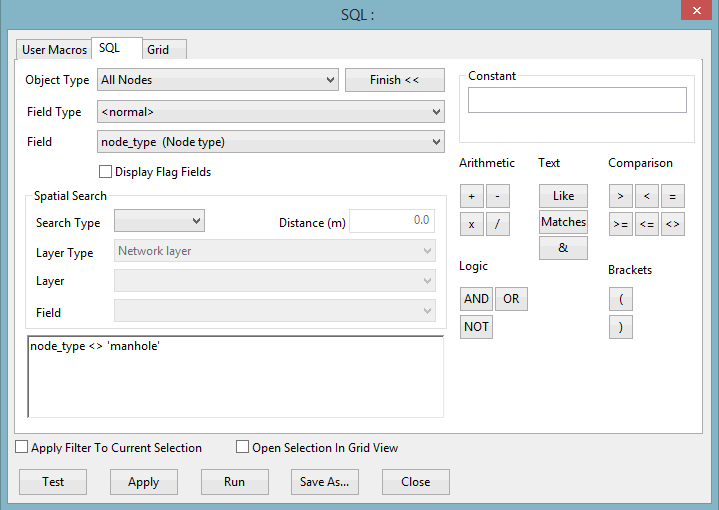The height and width of the screenshot is (510, 719).
Task: Click the Run button
Action: (x=234, y=482)
